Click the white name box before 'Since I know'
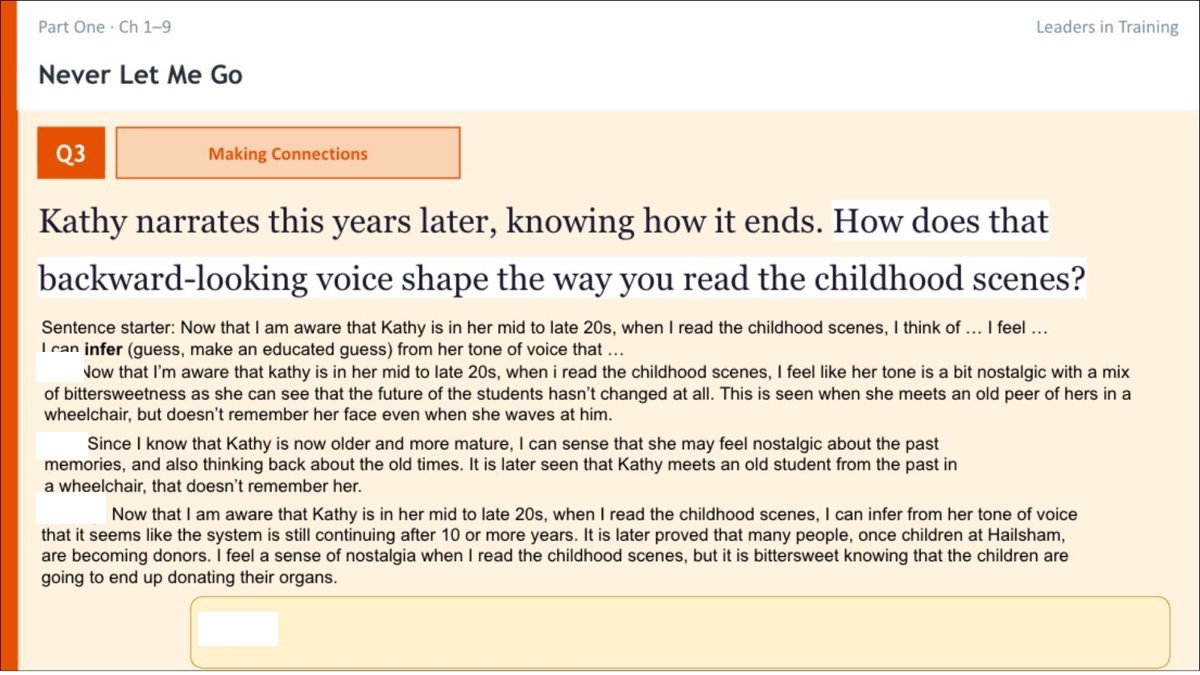Screen dimensions: 1200x675 click(x=62, y=446)
